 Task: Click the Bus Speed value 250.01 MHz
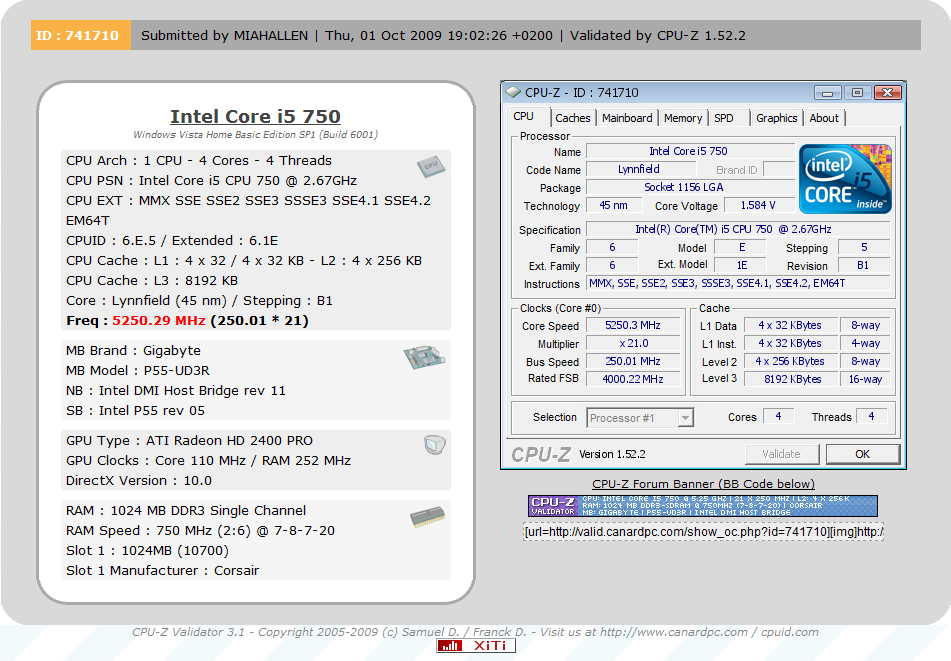point(633,361)
